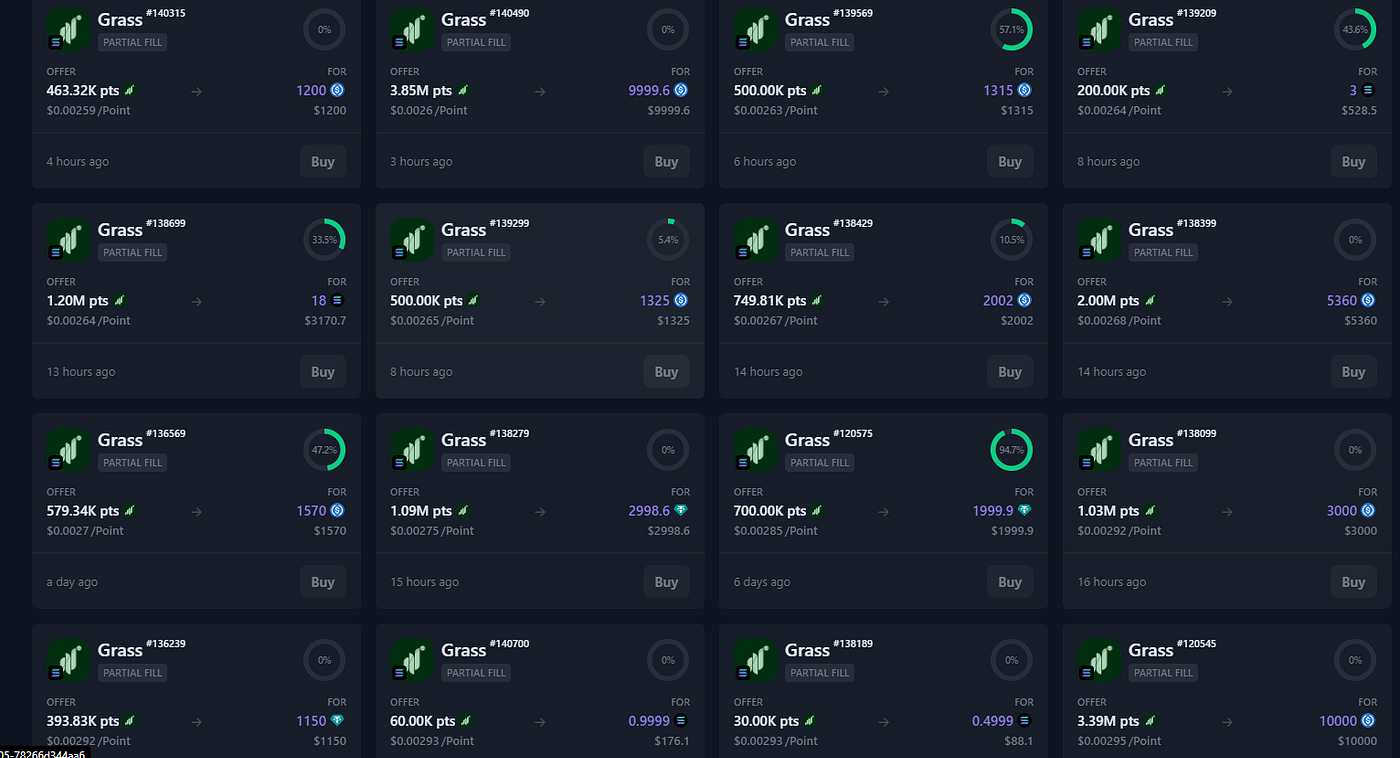The width and height of the screenshot is (1400, 758).
Task: Click the PARTIAL FILL badge on order #140315
Action: [132, 42]
